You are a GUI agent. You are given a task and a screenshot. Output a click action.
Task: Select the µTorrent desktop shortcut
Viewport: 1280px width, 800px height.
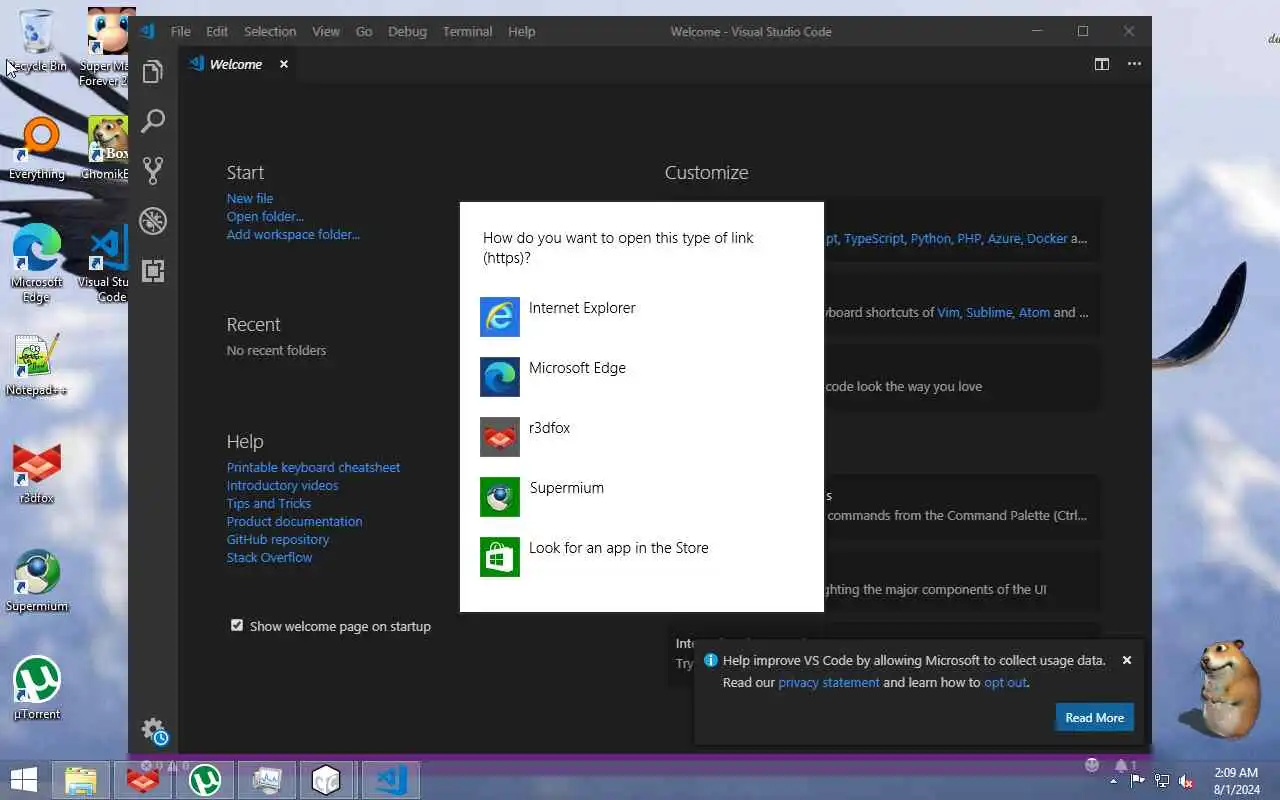pyautogui.click(x=37, y=689)
